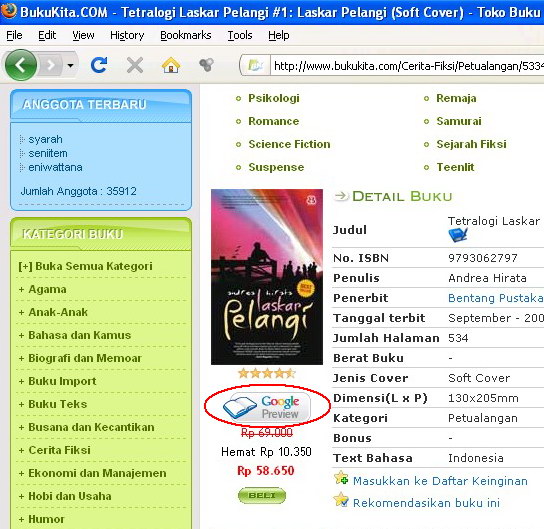The width and height of the screenshot is (544, 529).
Task: Click the author name Andrea Hirata
Action: [487, 278]
